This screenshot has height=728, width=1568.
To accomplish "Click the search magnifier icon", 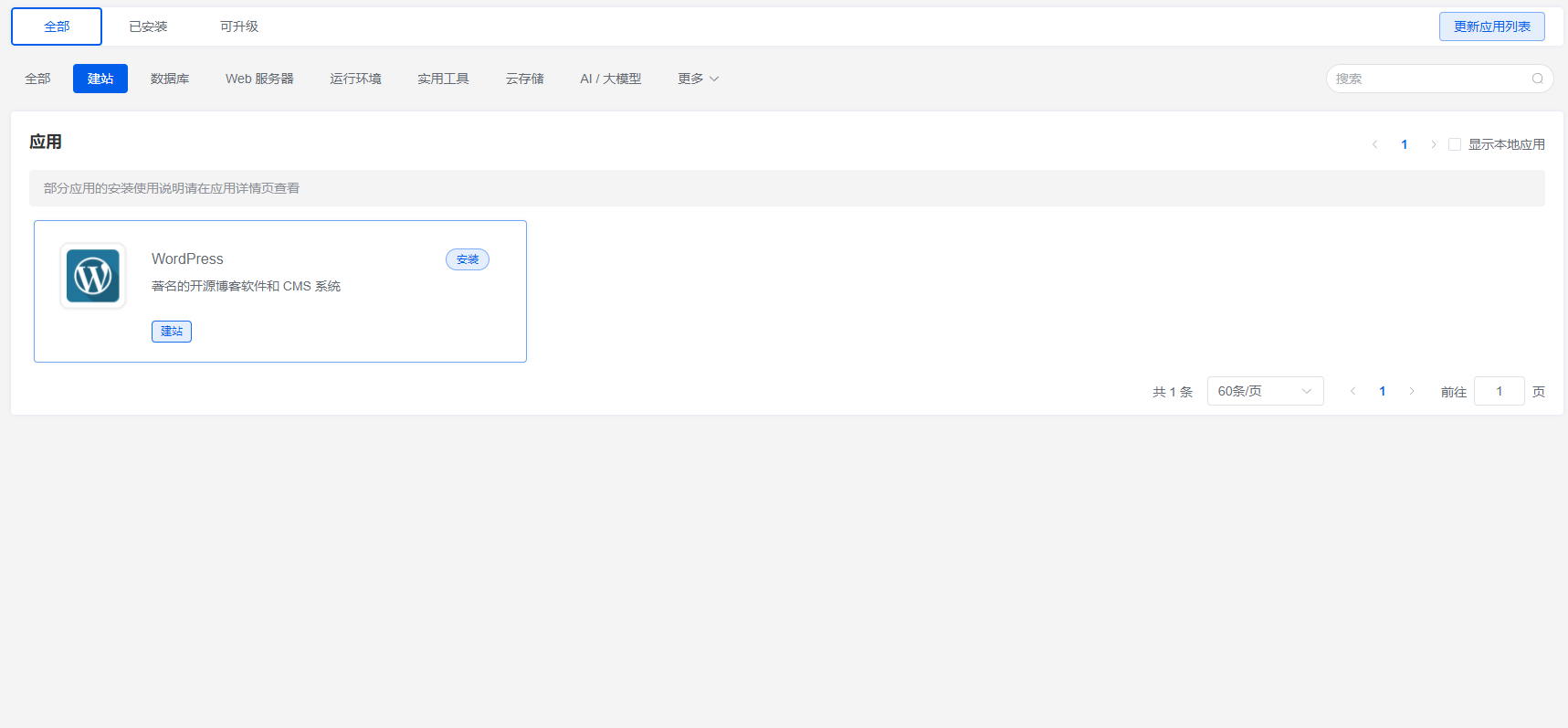I will 1537,79.
